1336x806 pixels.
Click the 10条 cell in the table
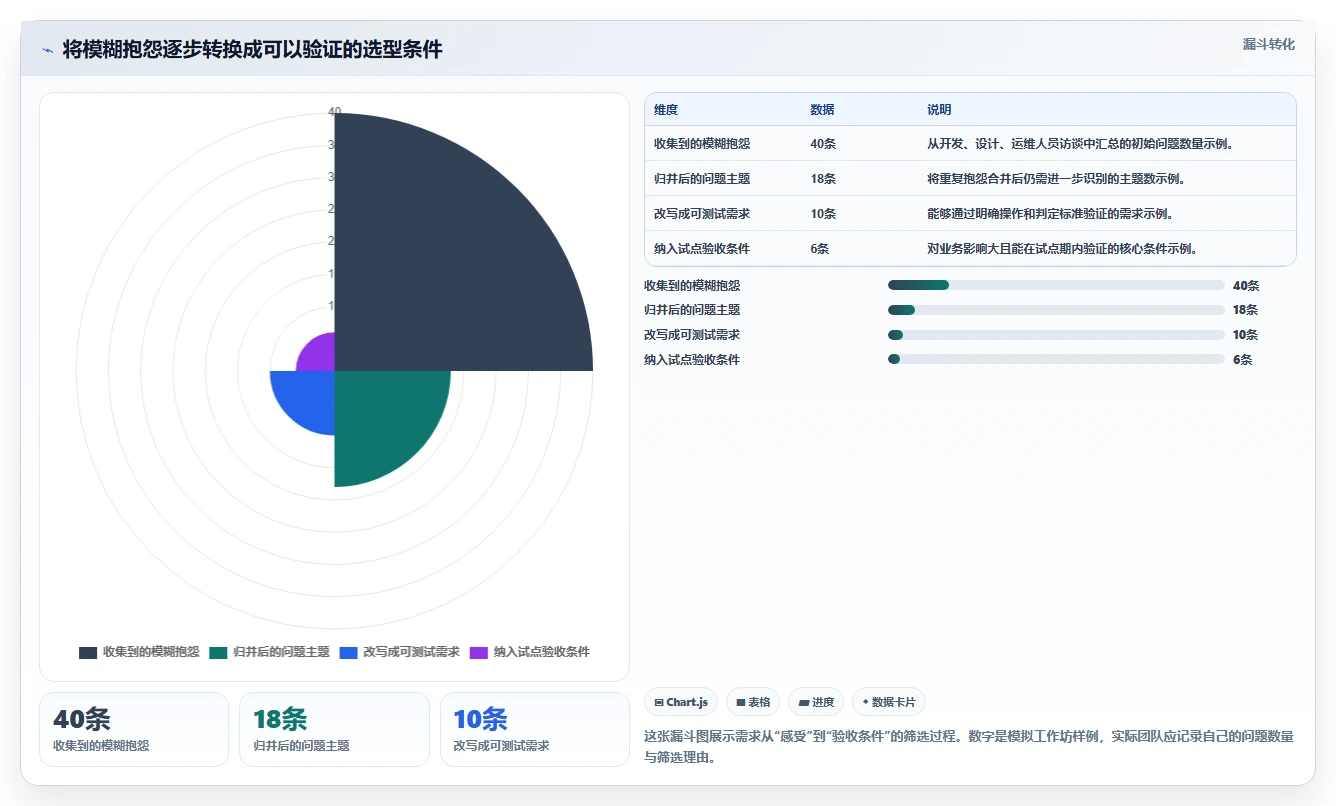823,214
